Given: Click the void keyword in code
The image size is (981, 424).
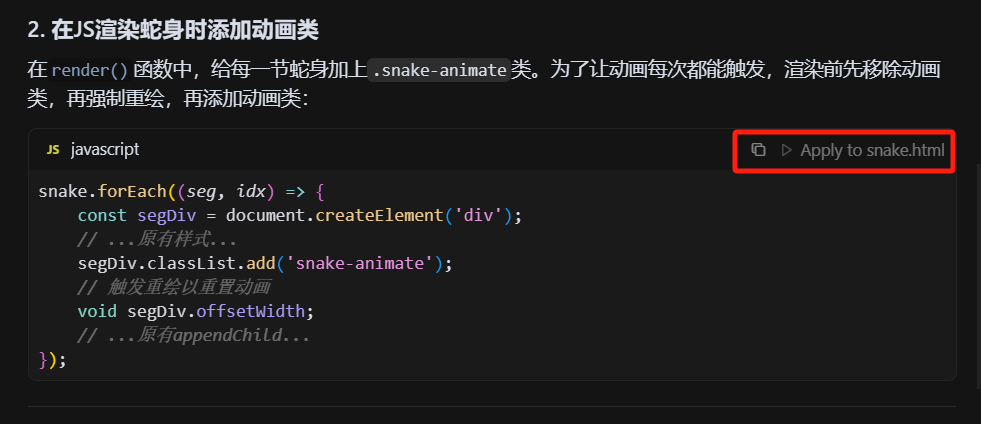Looking at the screenshot, I should 97,311.
